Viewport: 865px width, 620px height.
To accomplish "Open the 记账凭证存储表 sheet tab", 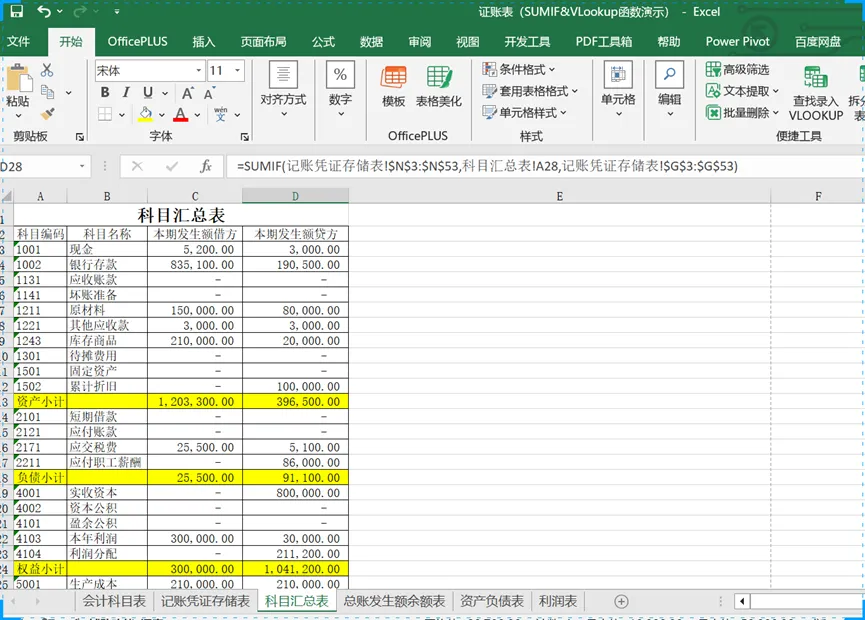I will point(205,601).
